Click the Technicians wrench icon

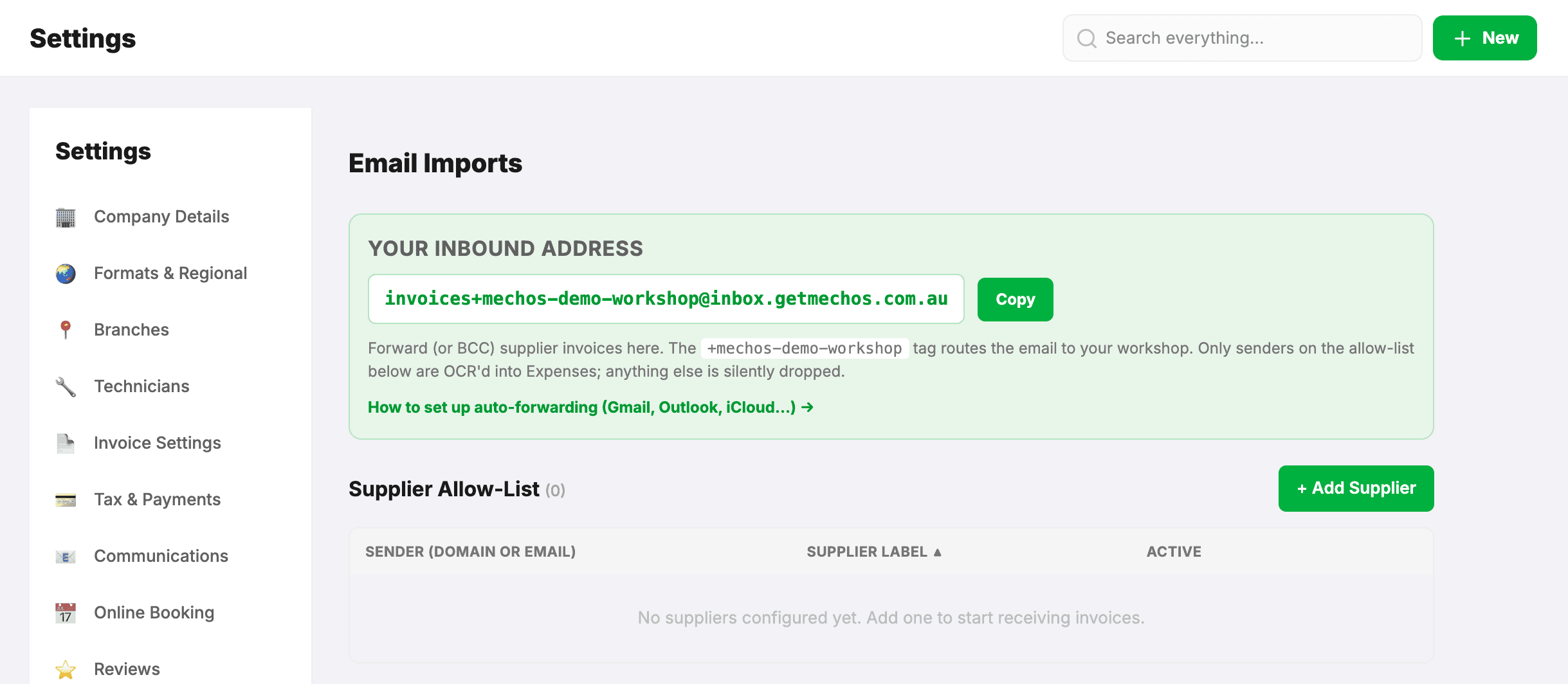[66, 387]
